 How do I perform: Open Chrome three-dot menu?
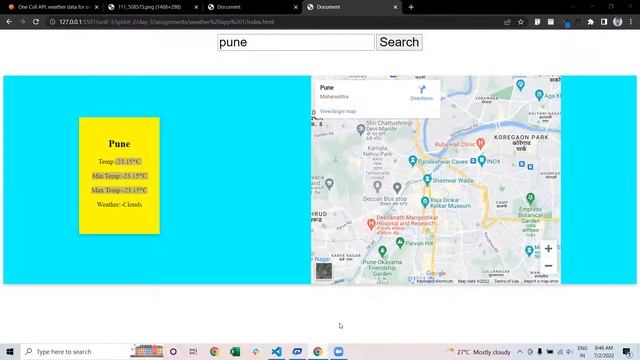631,22
